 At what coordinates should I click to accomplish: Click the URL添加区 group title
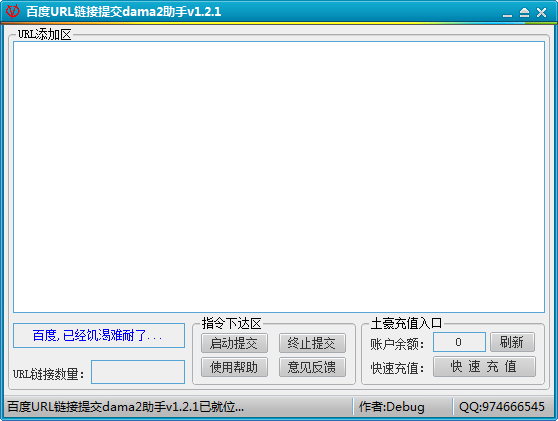(45, 35)
